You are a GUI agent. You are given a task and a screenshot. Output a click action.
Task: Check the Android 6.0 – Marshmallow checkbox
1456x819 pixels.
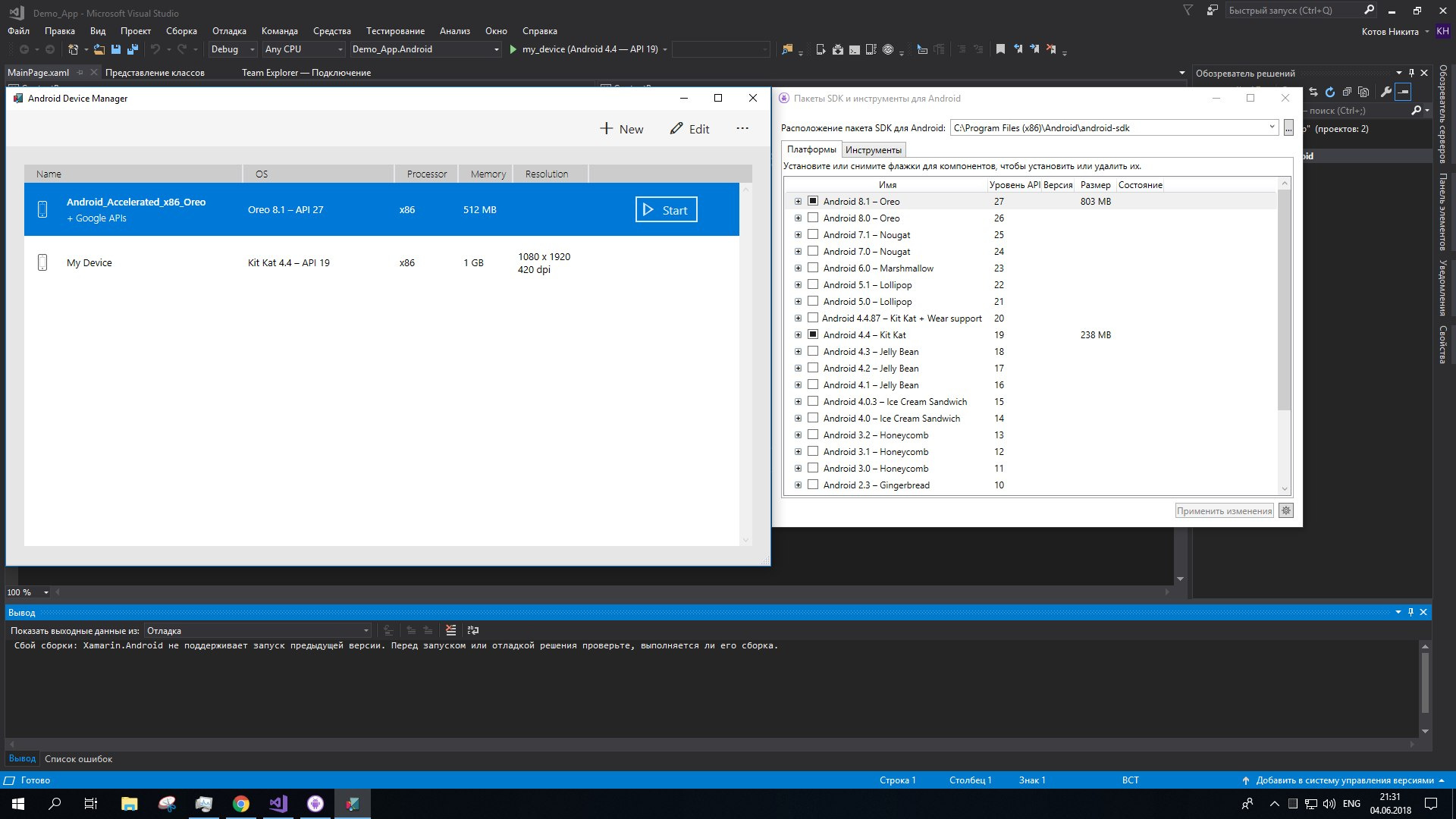813,268
